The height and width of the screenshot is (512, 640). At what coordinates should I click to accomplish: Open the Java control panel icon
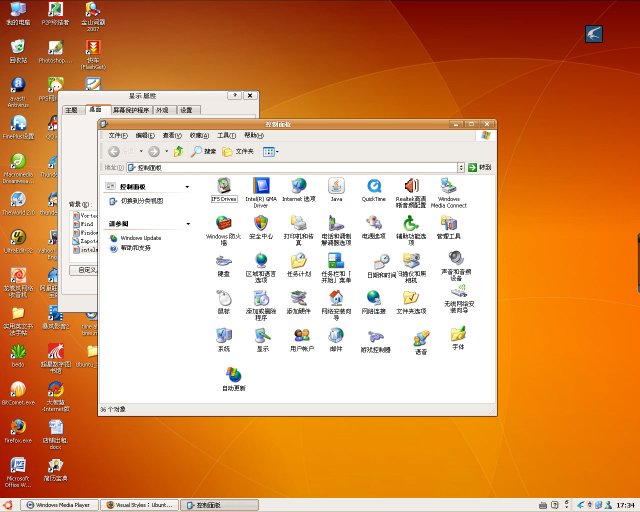coord(336,186)
